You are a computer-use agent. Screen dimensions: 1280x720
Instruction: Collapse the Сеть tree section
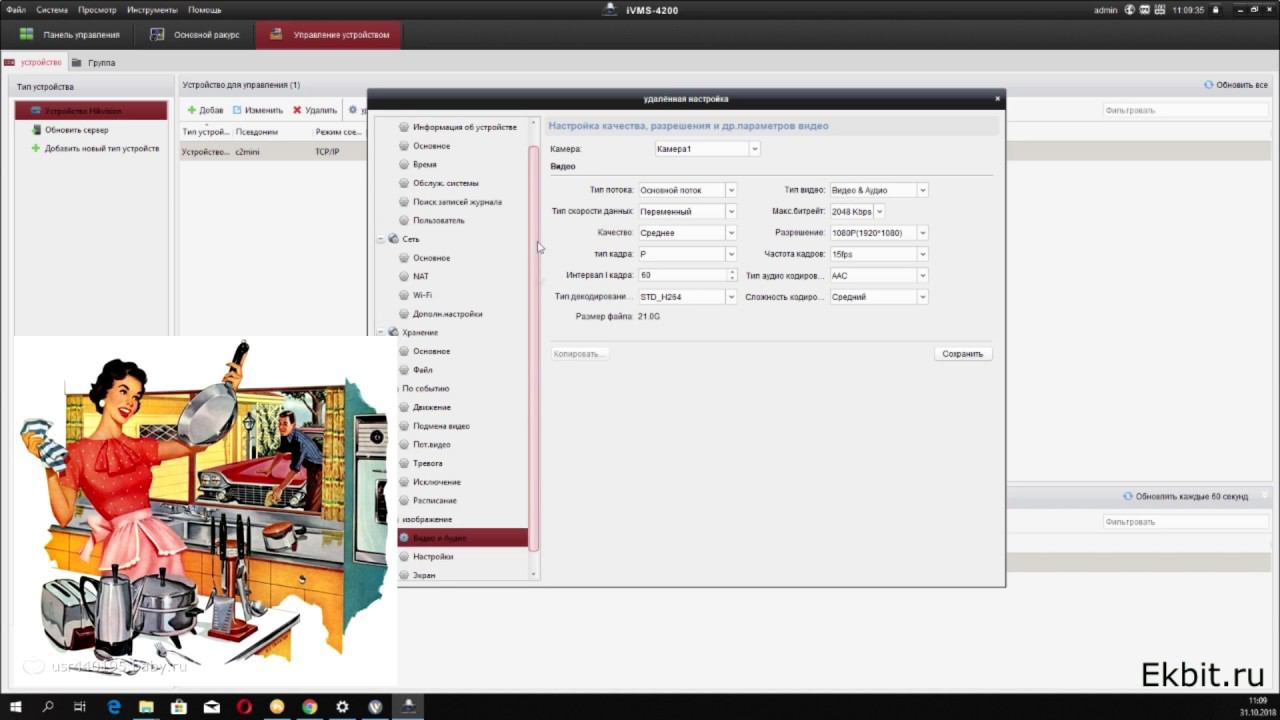[x=380, y=239]
